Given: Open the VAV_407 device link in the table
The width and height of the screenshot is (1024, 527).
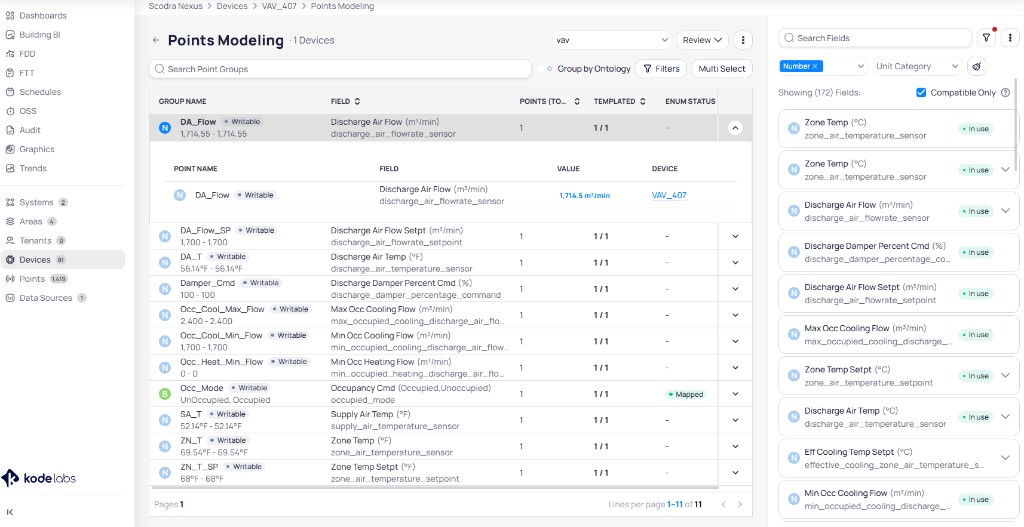Looking at the screenshot, I should (x=669, y=195).
